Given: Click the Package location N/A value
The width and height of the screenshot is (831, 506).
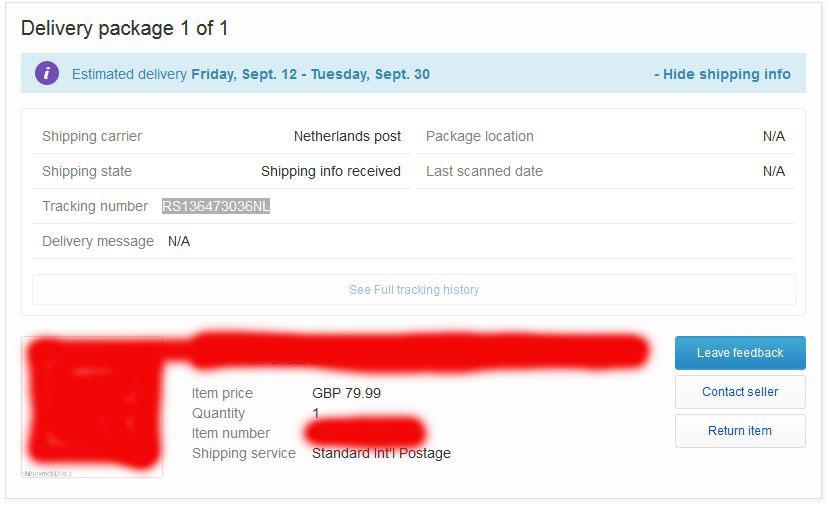Looking at the screenshot, I should (x=773, y=136).
